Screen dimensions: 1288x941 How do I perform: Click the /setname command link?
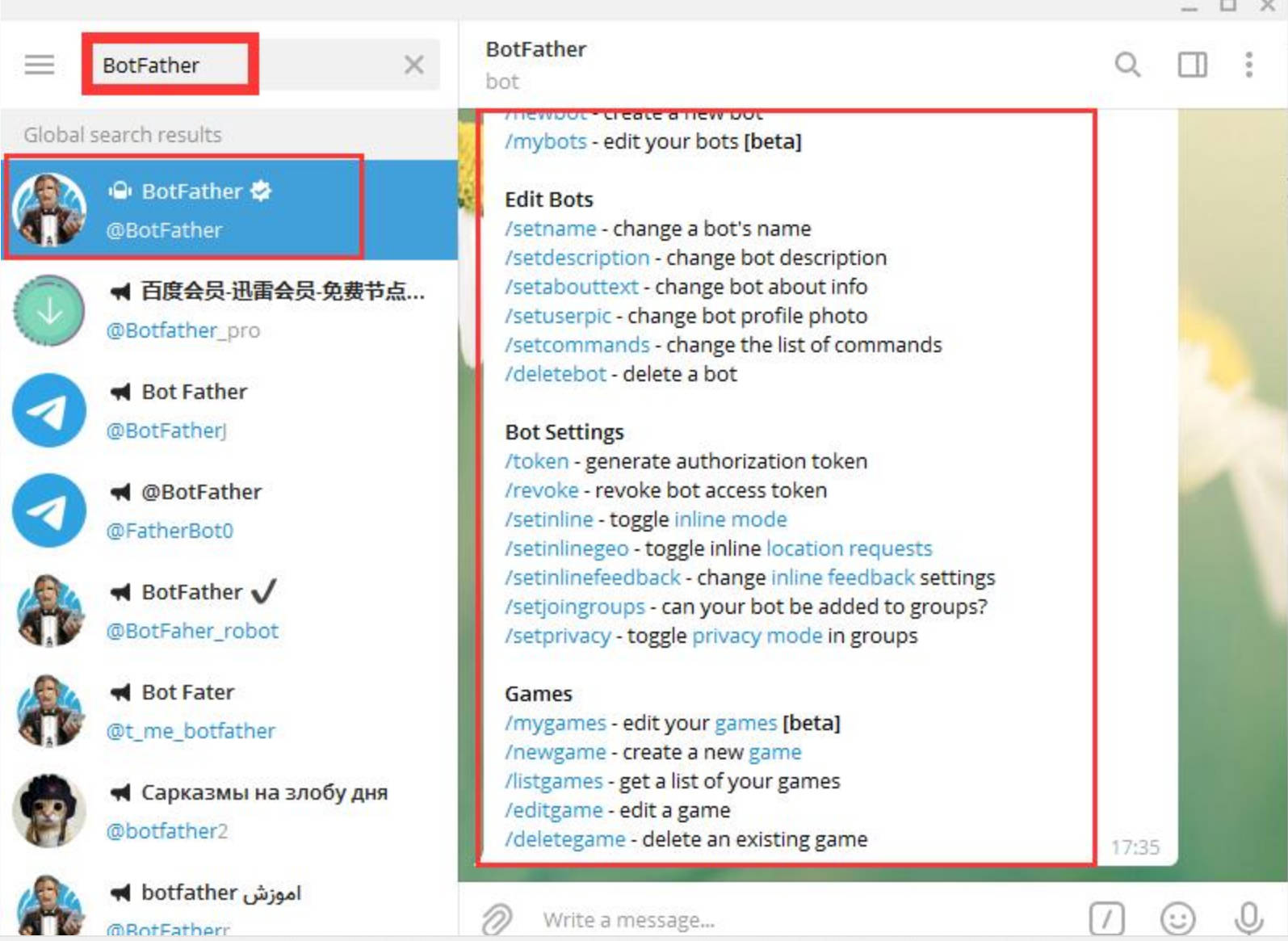point(551,229)
